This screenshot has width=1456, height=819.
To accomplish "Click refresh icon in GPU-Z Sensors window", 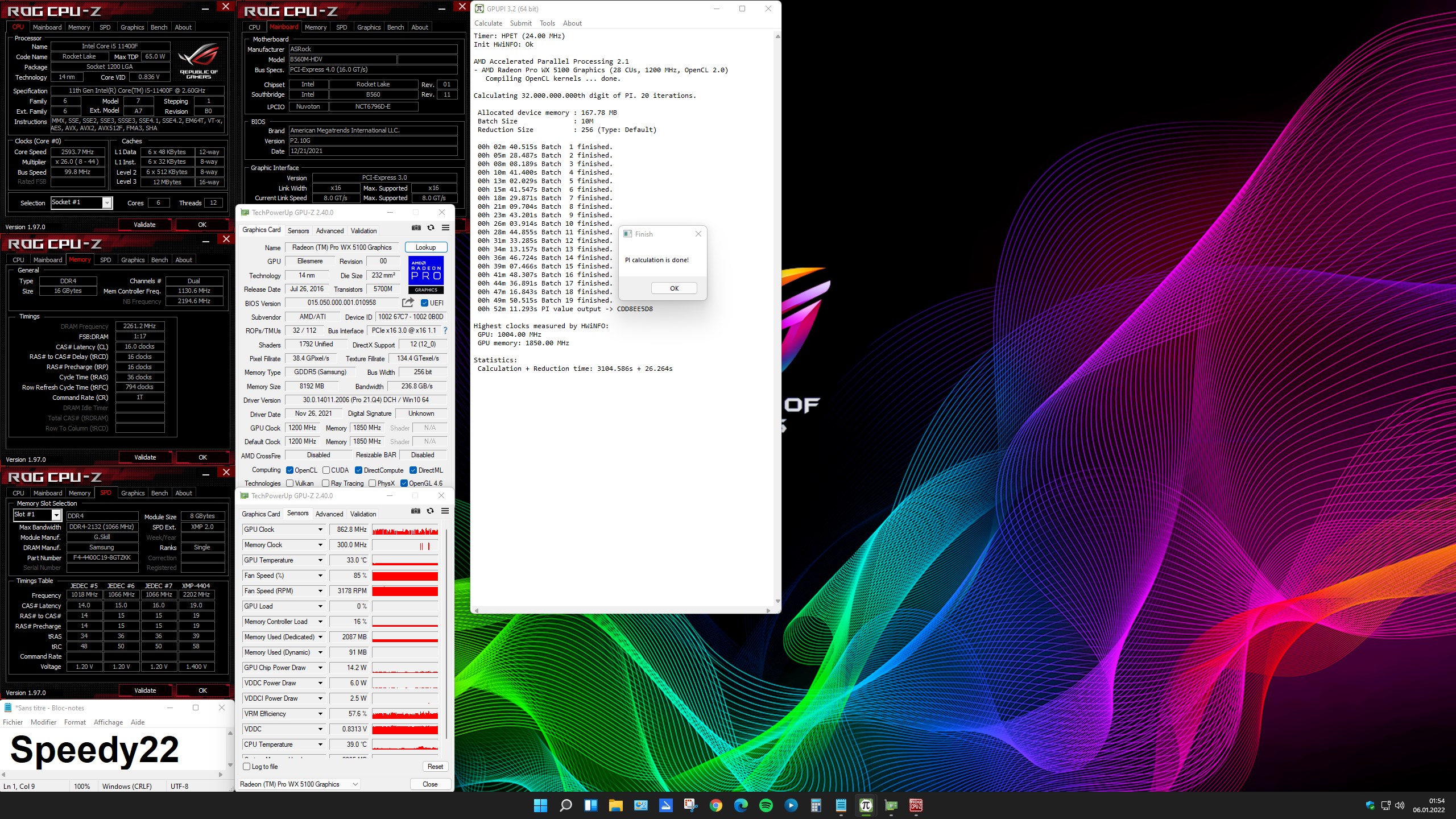I will coord(430,511).
